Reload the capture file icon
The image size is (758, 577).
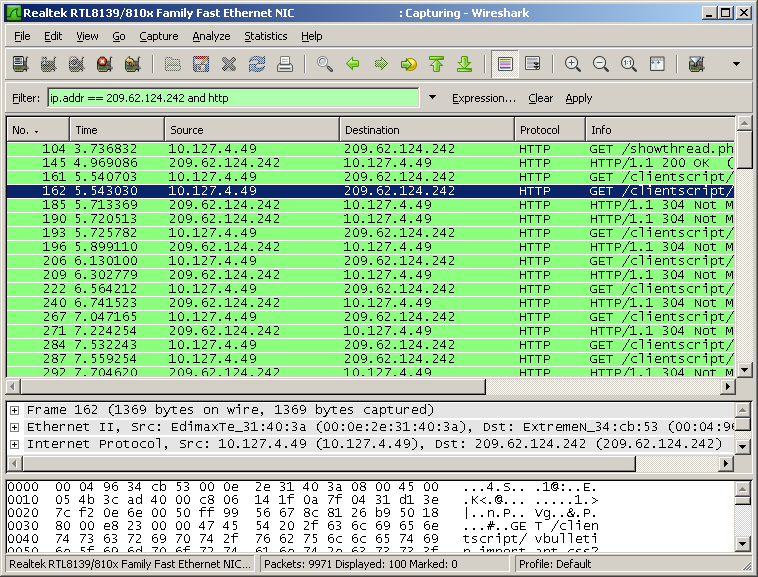257,64
